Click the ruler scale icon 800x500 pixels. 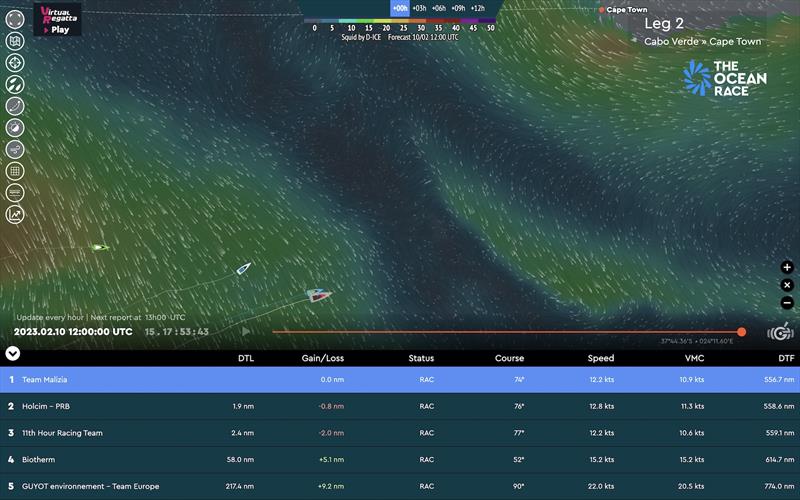[15, 193]
